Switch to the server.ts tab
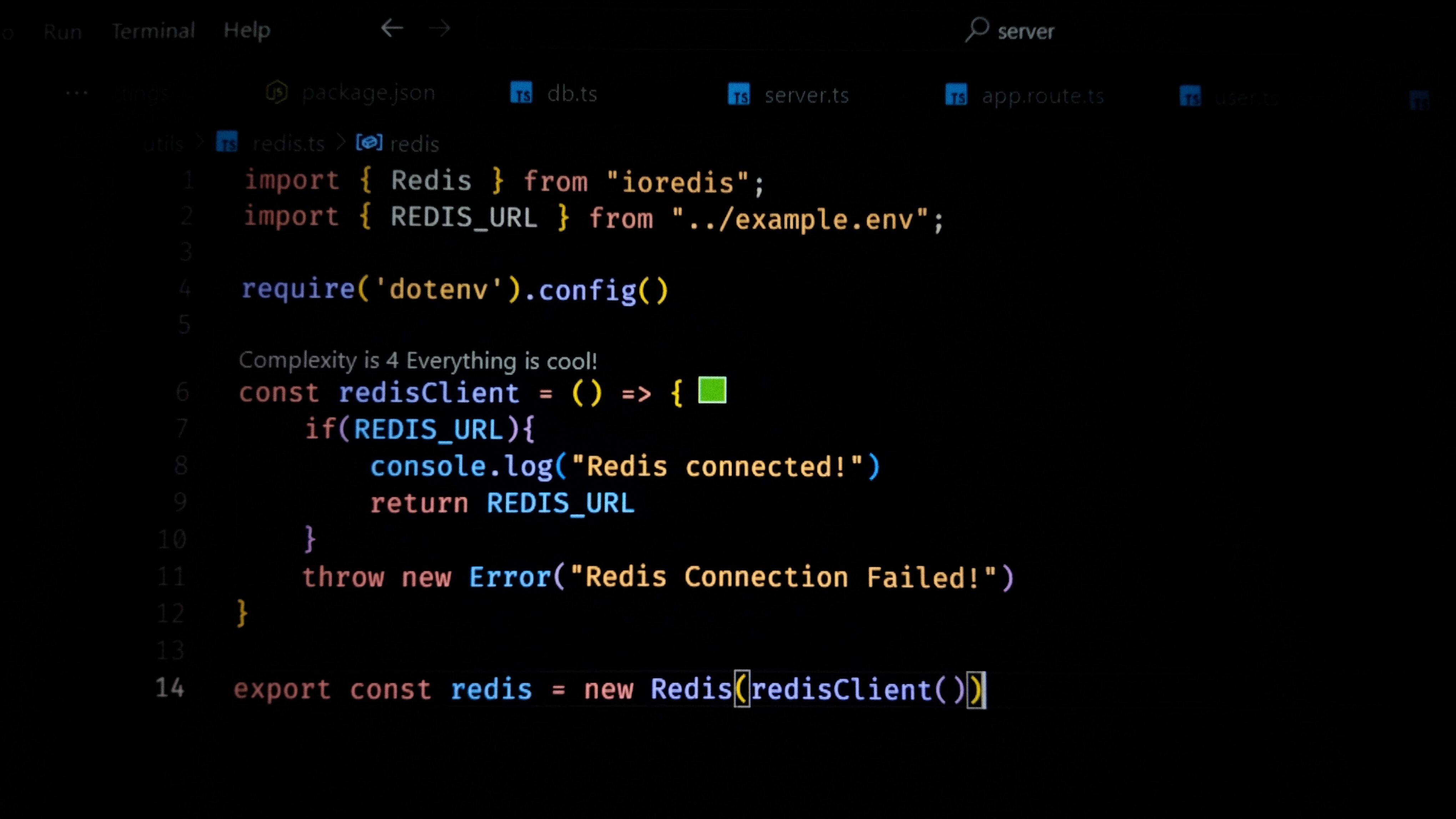This screenshot has width=1456, height=819. pyautogui.click(x=806, y=96)
